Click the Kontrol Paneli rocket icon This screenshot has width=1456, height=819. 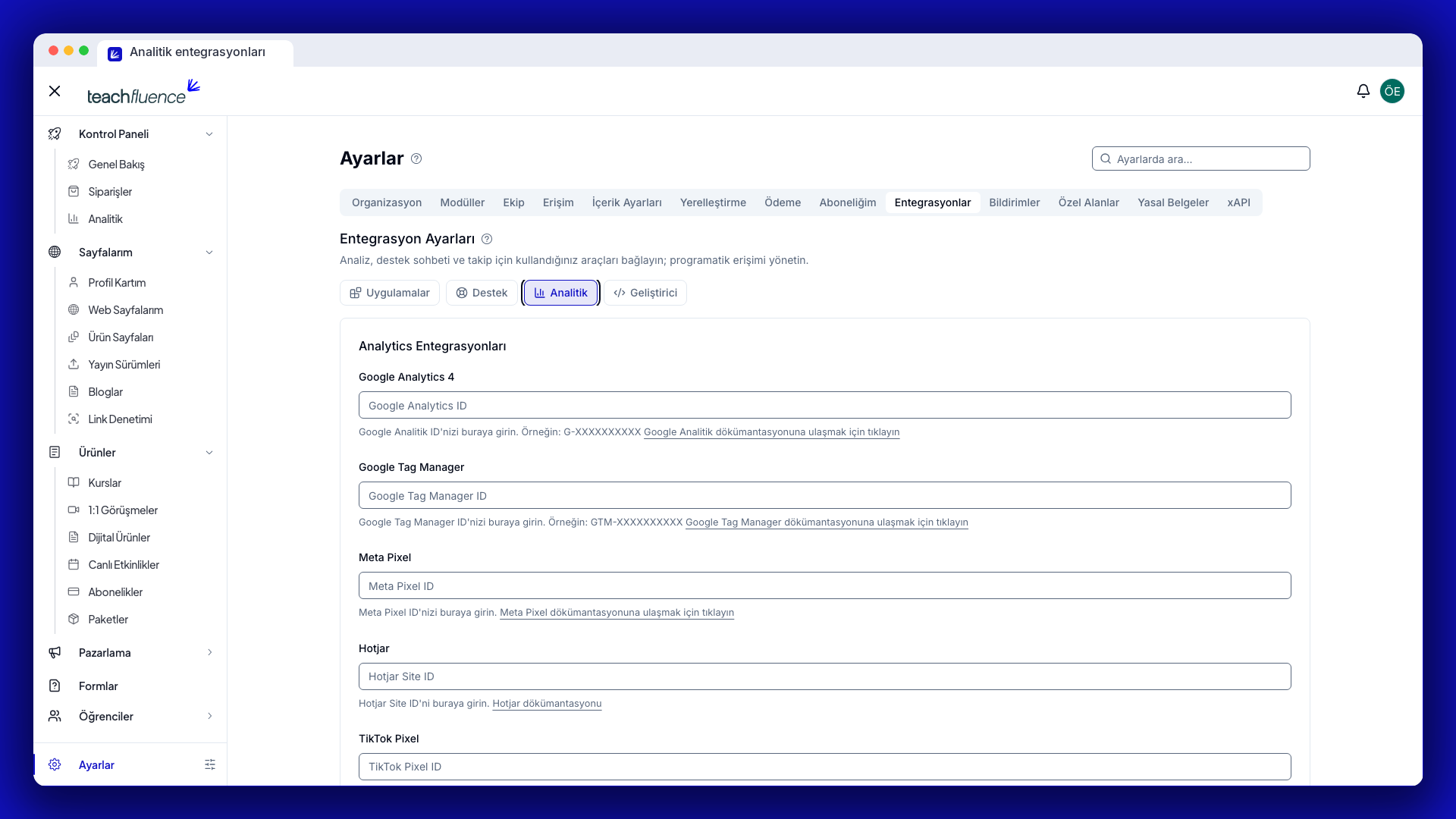55,134
